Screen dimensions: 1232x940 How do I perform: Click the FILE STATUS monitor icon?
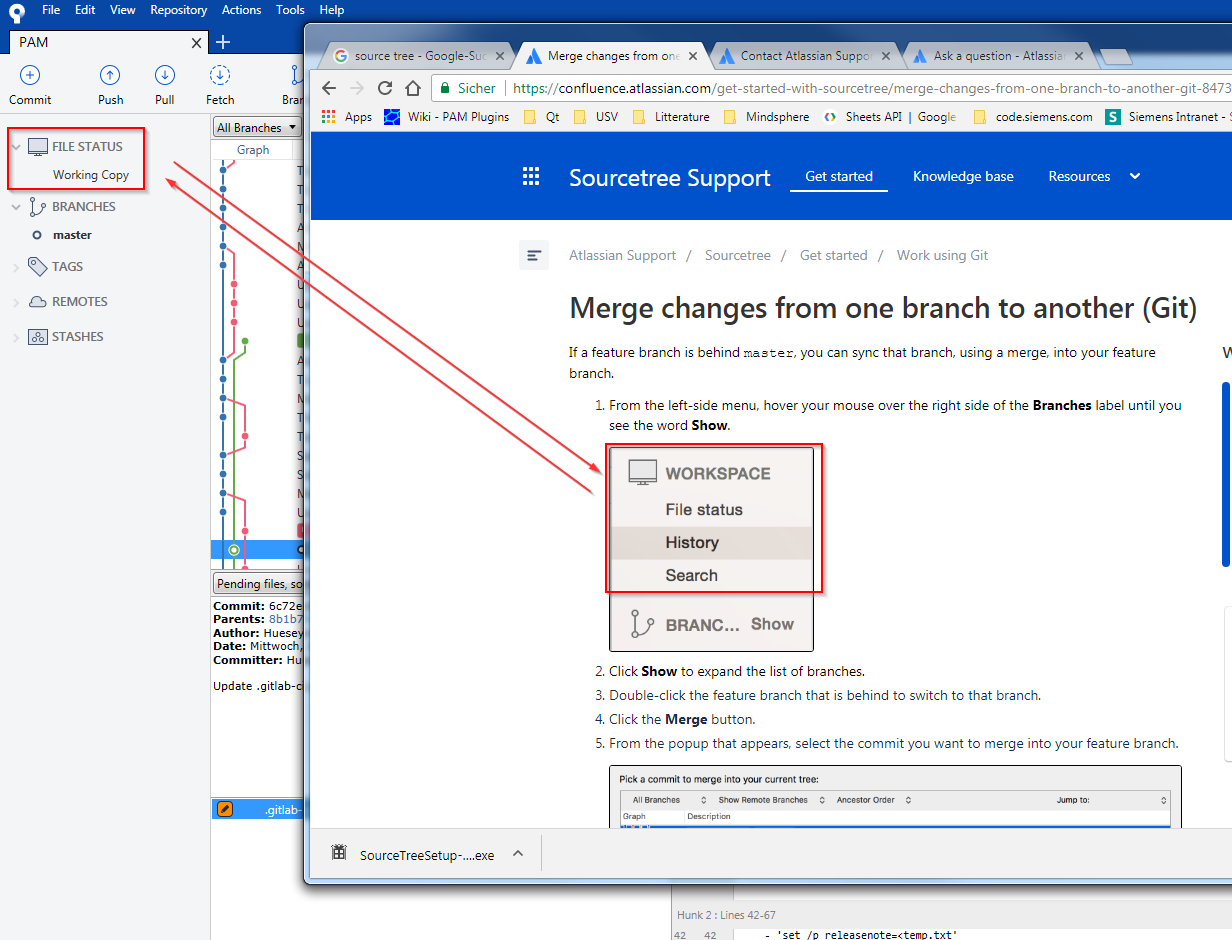37,147
